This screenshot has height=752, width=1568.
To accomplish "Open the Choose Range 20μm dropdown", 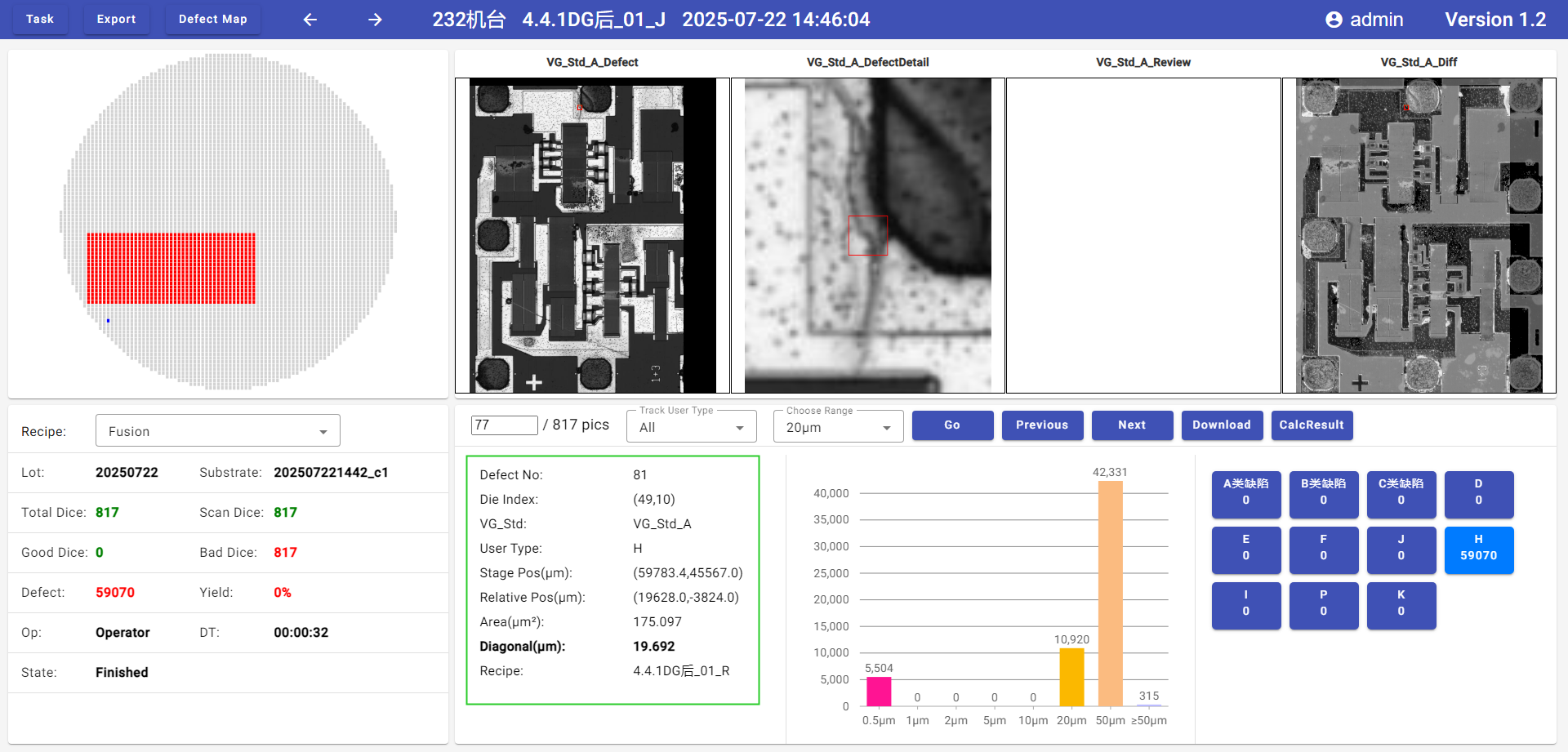I will pos(838,427).
